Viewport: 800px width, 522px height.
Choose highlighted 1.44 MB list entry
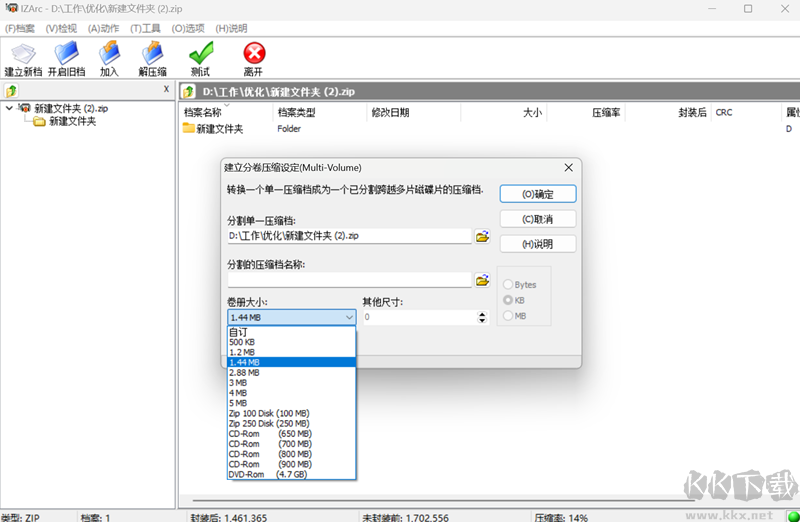coord(291,362)
